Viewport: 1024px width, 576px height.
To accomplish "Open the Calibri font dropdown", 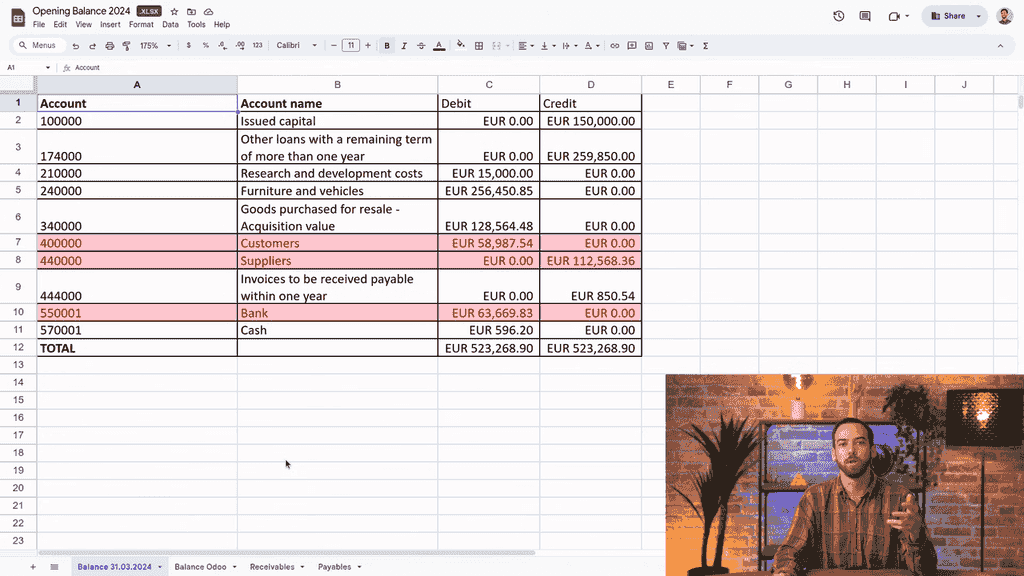I will 296,46.
